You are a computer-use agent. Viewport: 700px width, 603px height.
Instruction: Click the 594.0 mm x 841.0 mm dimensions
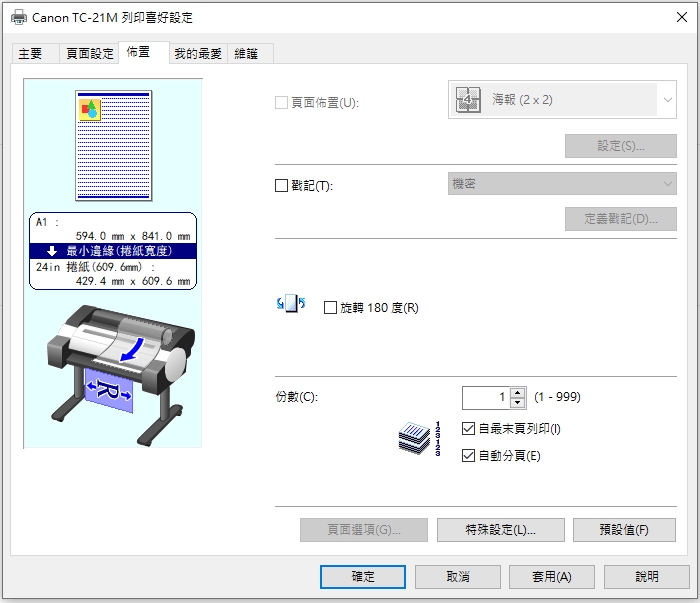point(133,236)
